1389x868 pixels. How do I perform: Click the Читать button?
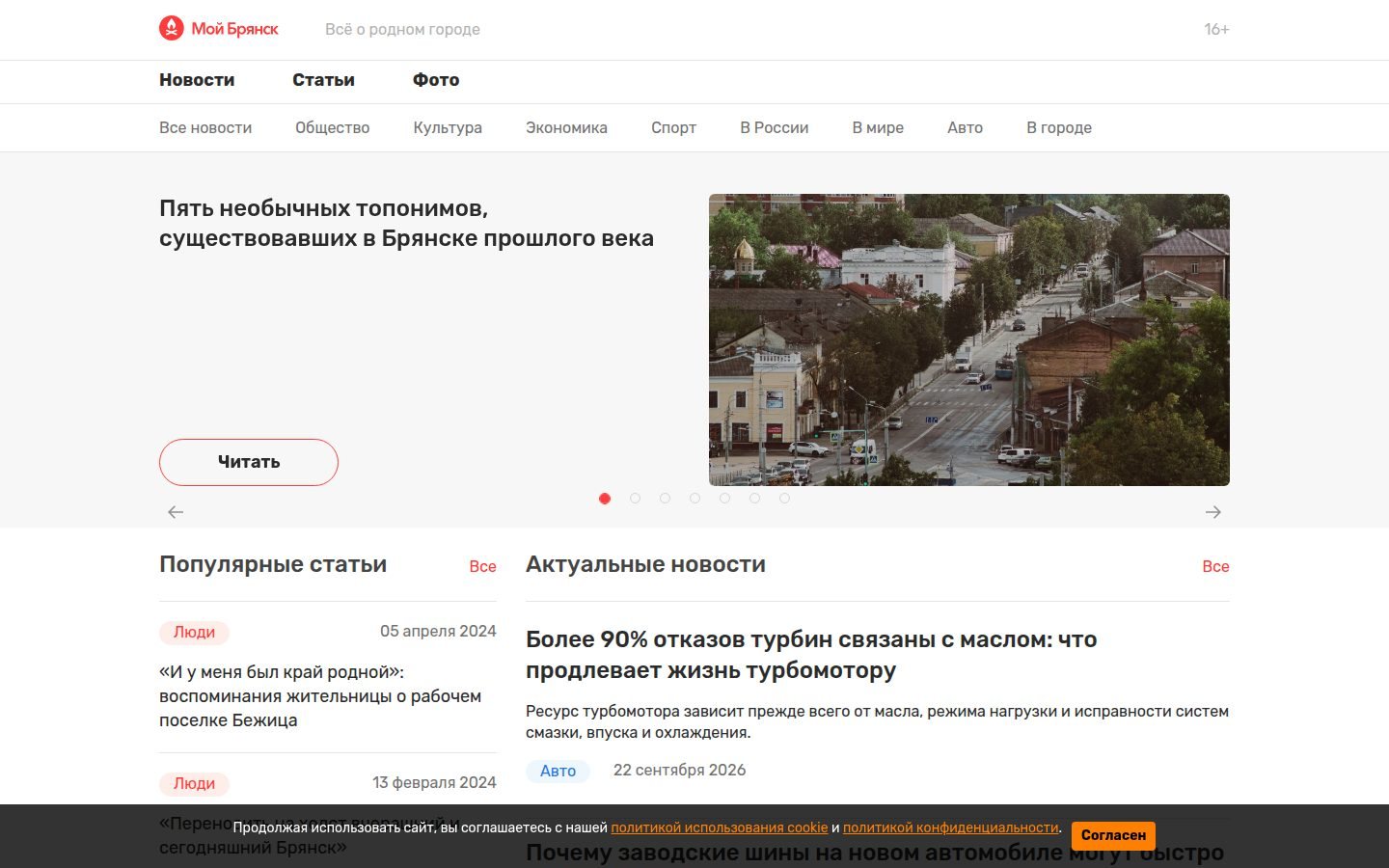pyautogui.click(x=249, y=462)
